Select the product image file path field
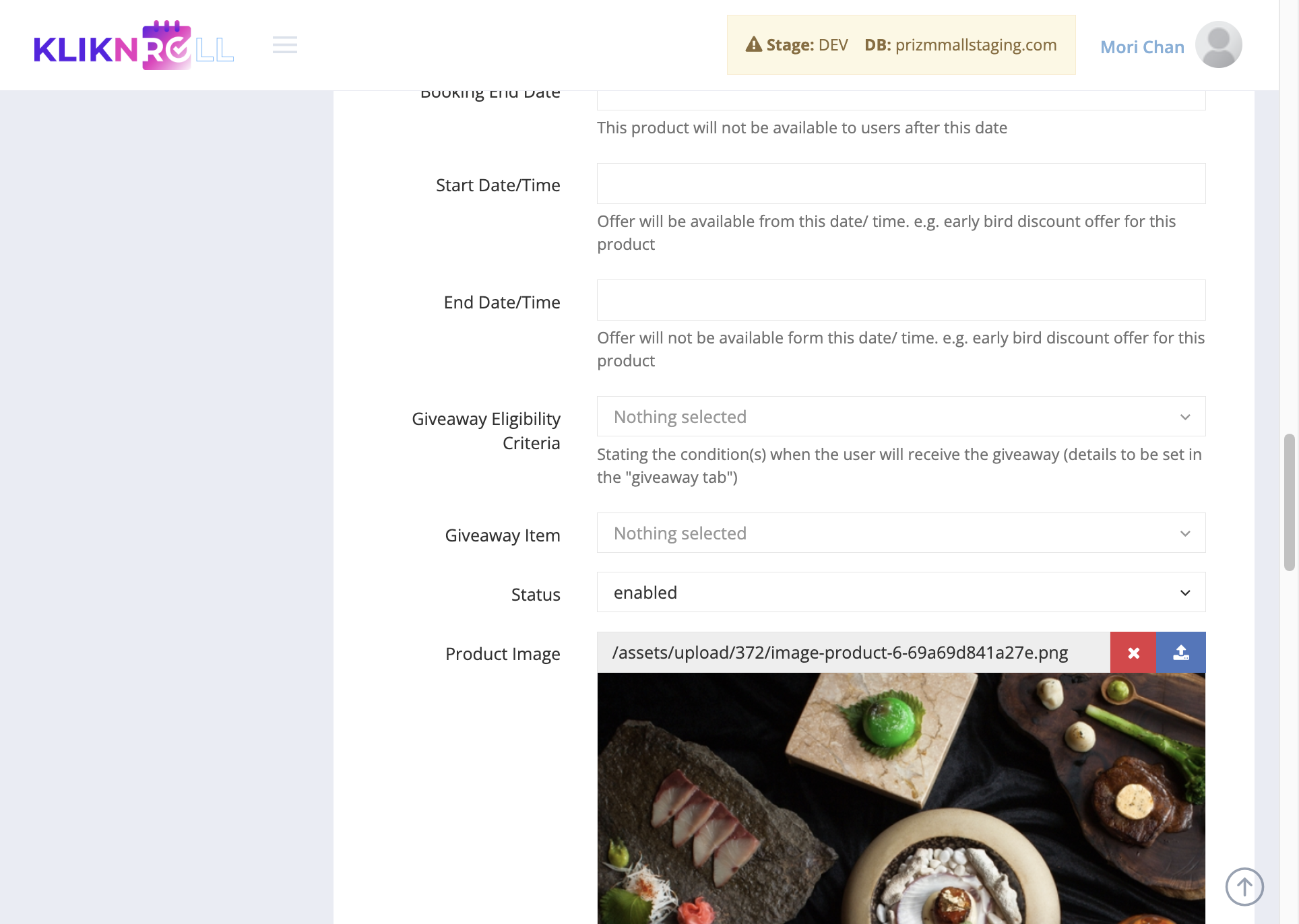This screenshot has width=1299, height=924. click(853, 653)
